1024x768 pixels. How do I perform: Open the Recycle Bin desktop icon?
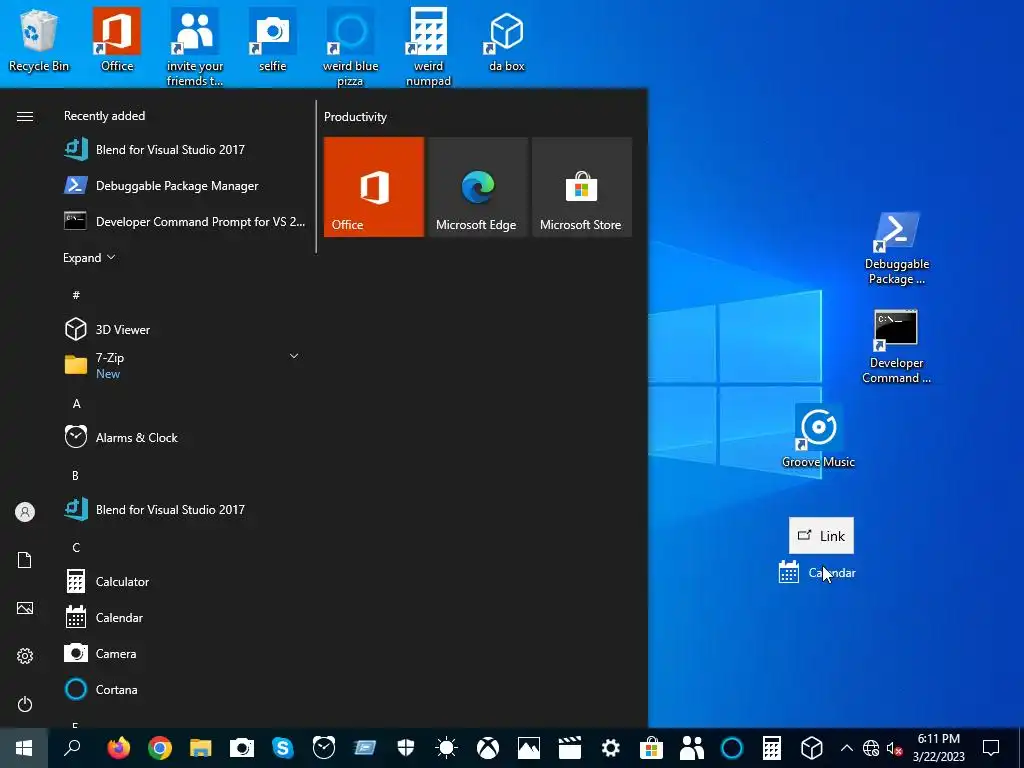pos(39,39)
